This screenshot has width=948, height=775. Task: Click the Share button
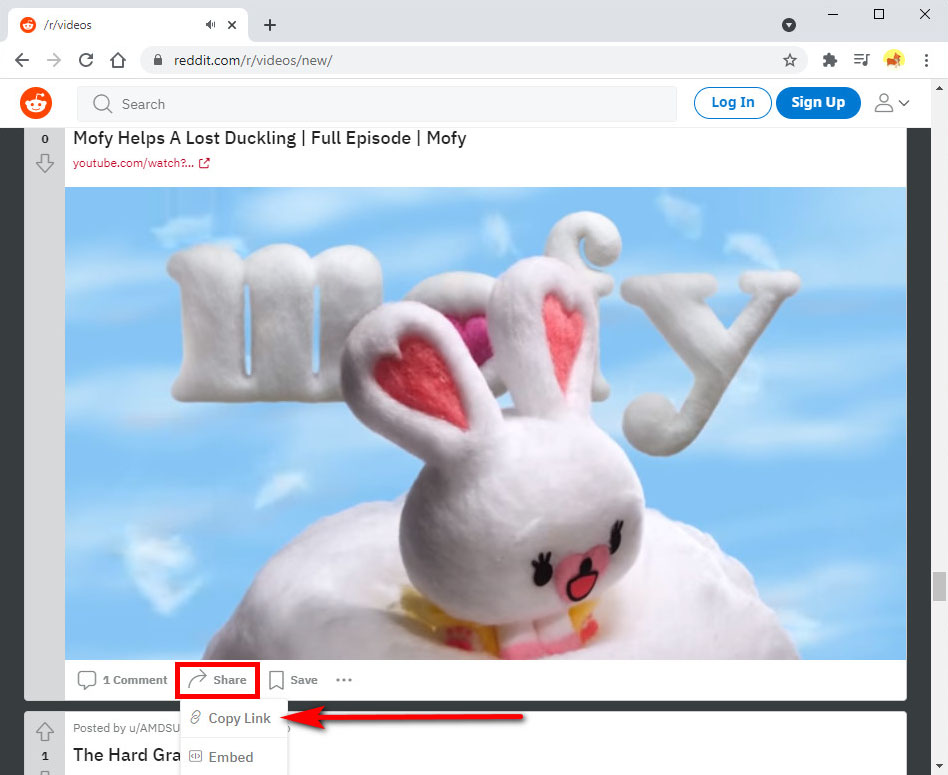(x=217, y=680)
